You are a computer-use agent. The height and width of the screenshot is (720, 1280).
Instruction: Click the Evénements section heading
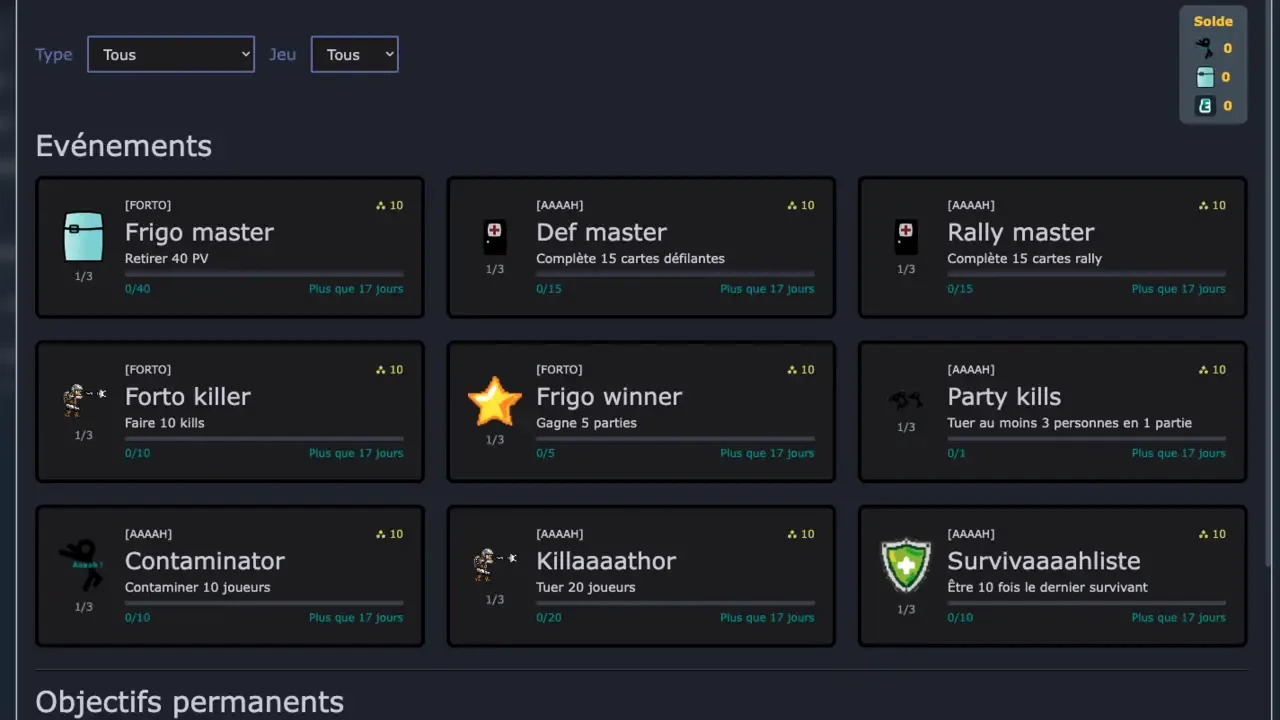pos(124,146)
